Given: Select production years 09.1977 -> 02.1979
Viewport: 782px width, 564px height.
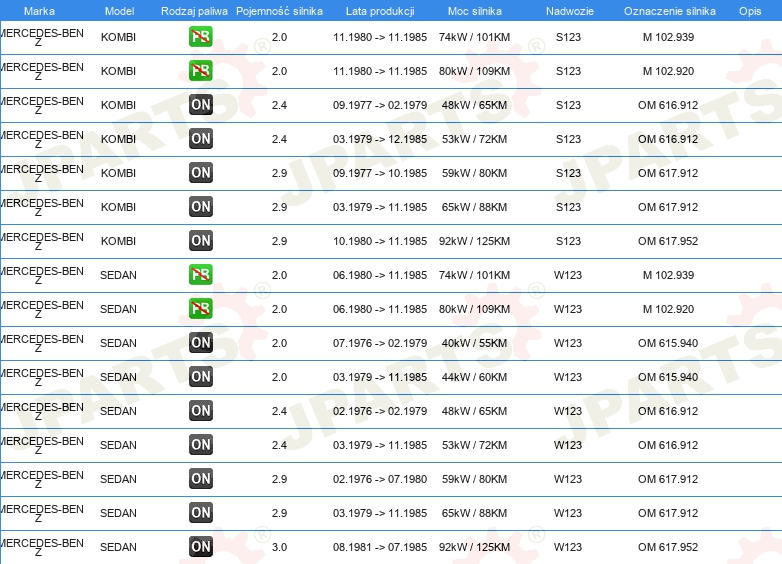Looking at the screenshot, I should tap(380, 105).
